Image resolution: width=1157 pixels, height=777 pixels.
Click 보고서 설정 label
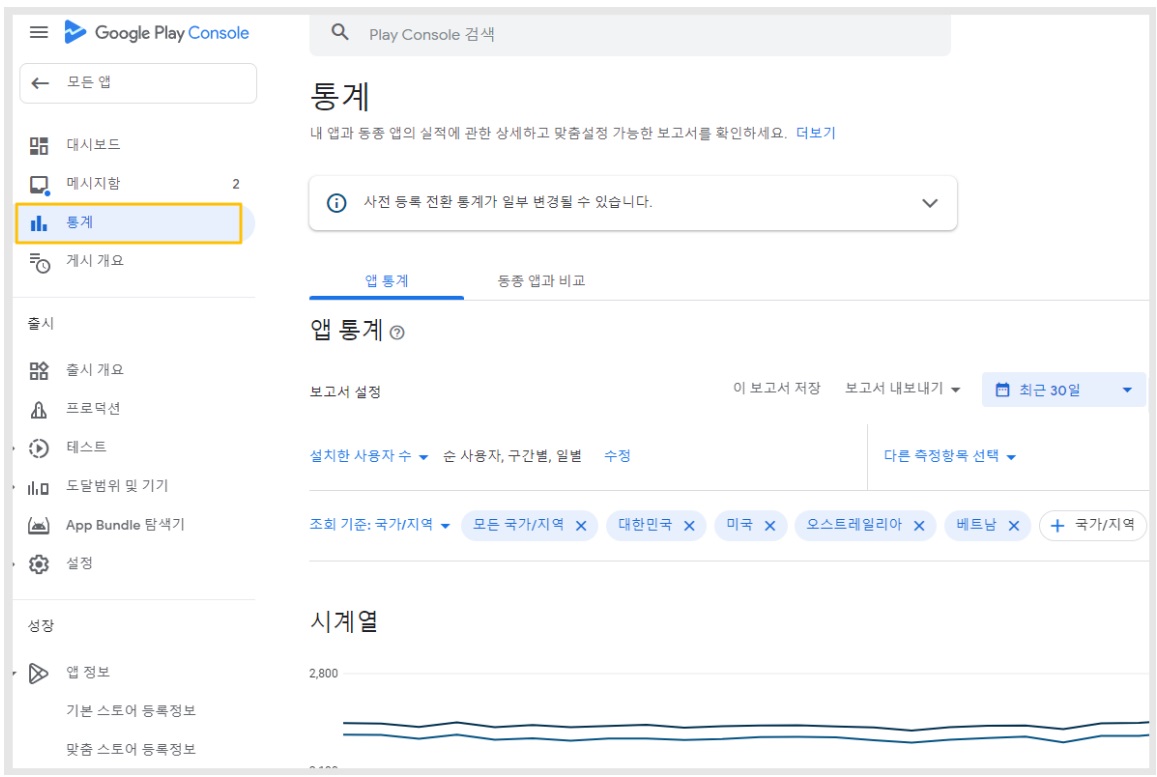coord(345,393)
